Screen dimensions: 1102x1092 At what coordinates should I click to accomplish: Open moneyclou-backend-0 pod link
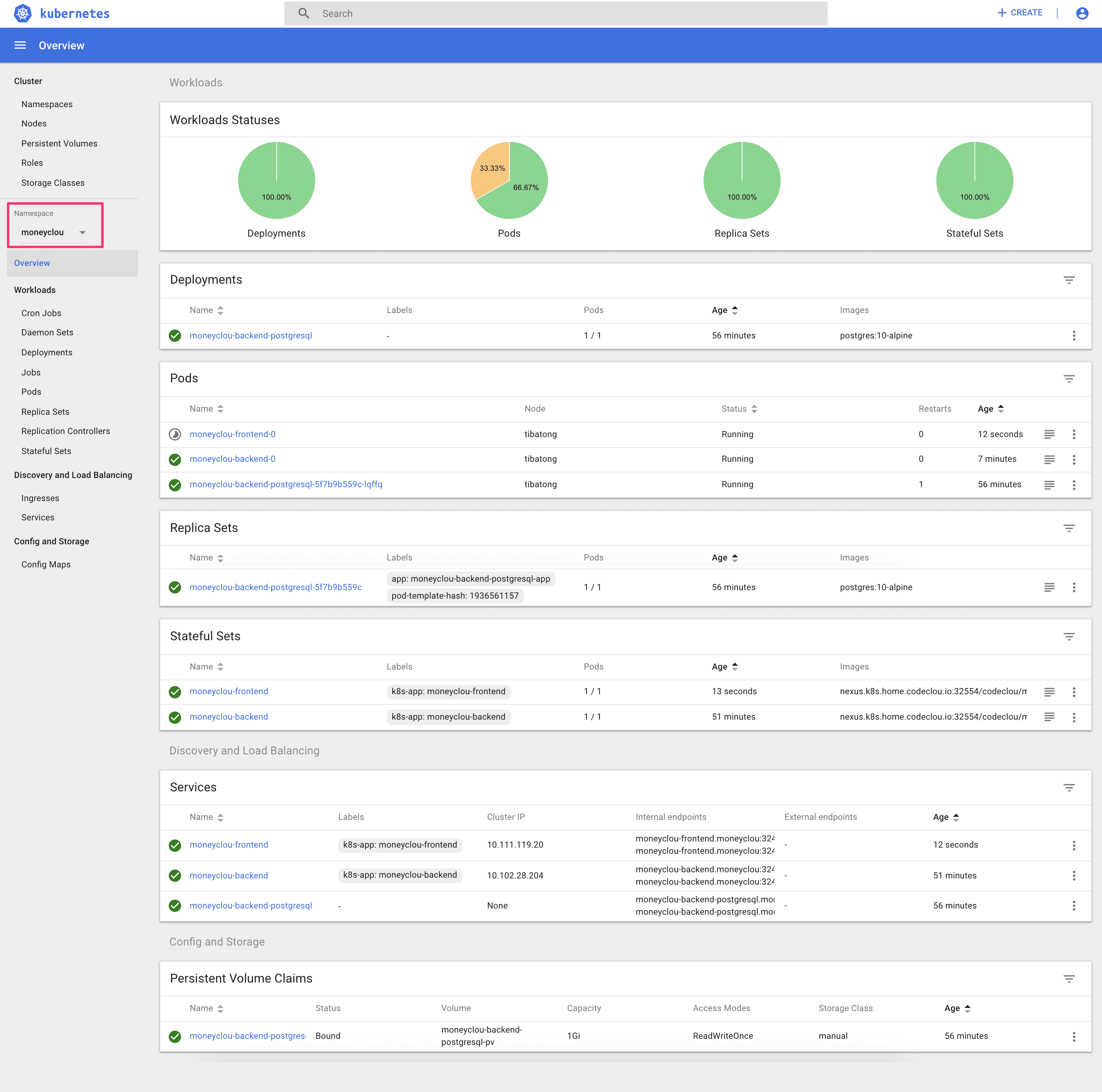(233, 459)
